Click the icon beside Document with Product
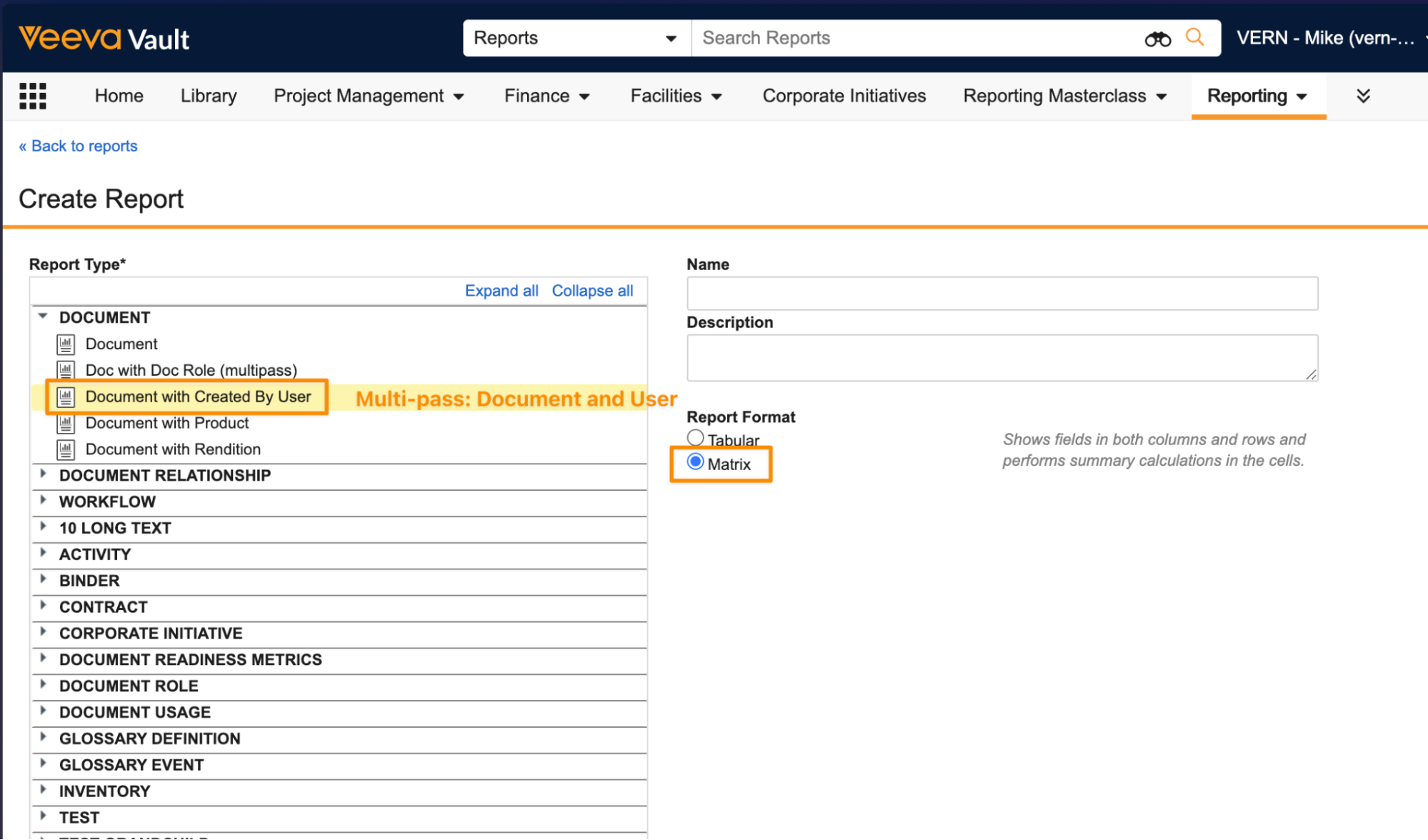Screen dimensions: 1428x840 pyautogui.click(x=66, y=424)
